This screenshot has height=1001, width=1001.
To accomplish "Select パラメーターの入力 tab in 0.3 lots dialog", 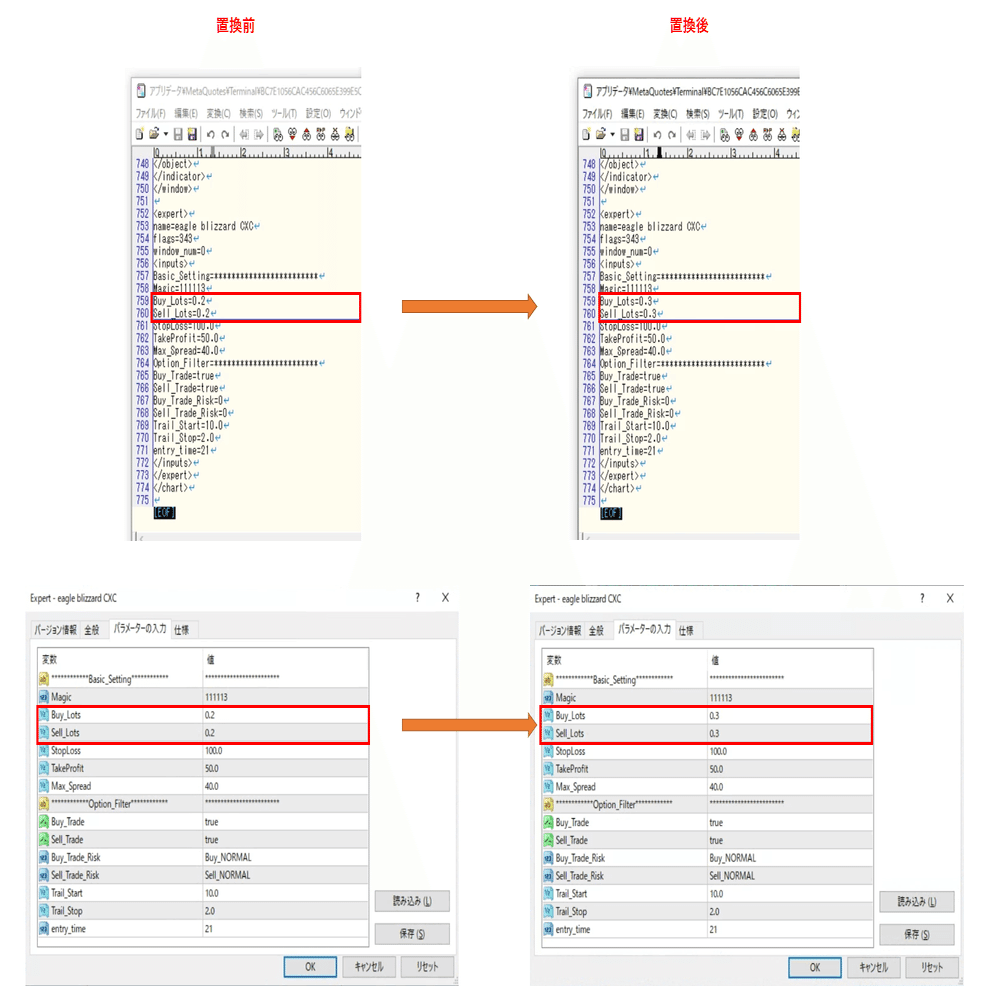I will (645, 629).
